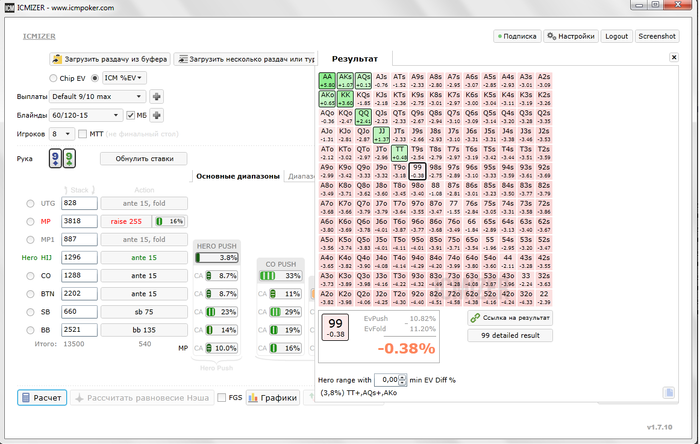This screenshot has height=444, width=700.
Task: Open Настройки settings
Action: tap(571, 36)
